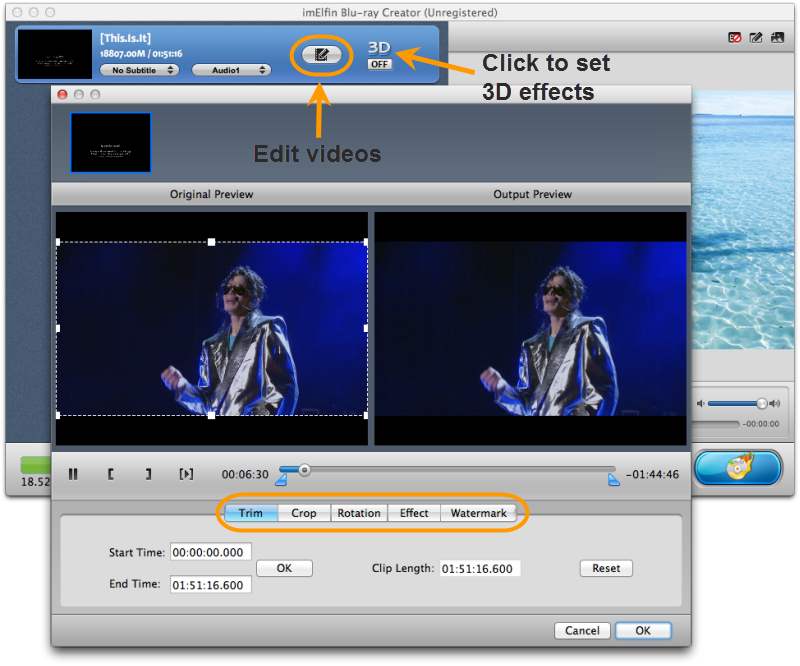
Task: Click the top-center crop handle in Original Preview
Action: [x=212, y=242]
